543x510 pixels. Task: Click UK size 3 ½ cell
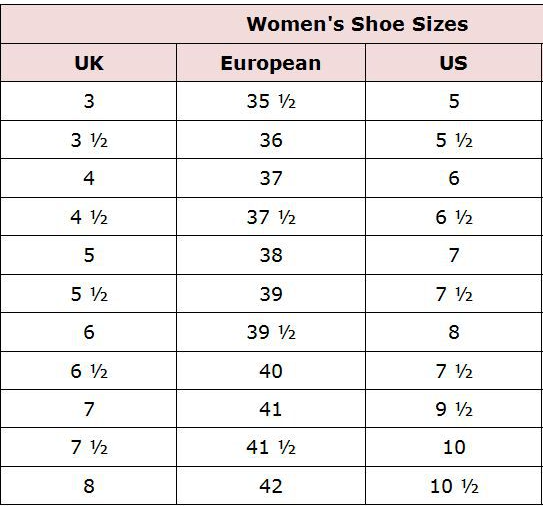point(89,140)
